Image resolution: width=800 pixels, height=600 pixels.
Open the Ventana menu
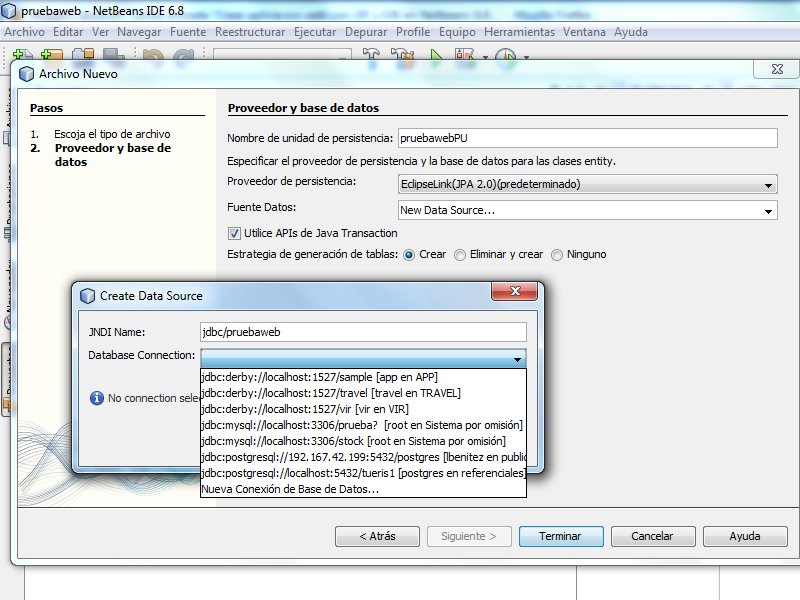coord(584,32)
